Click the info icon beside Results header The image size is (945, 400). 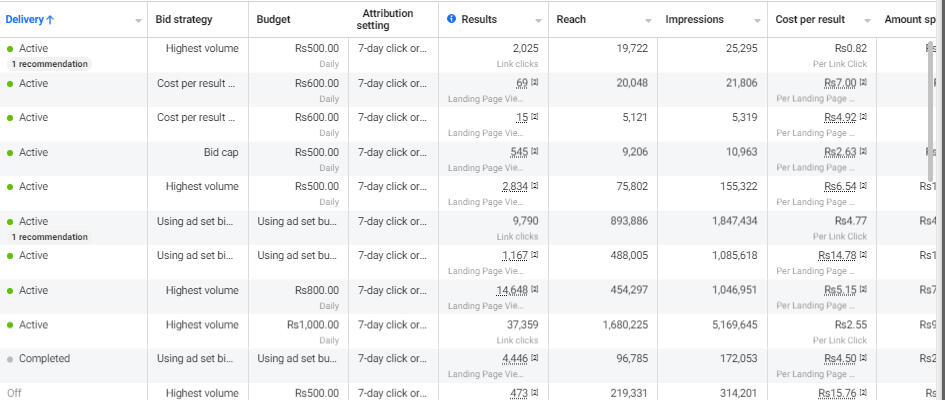pos(452,20)
